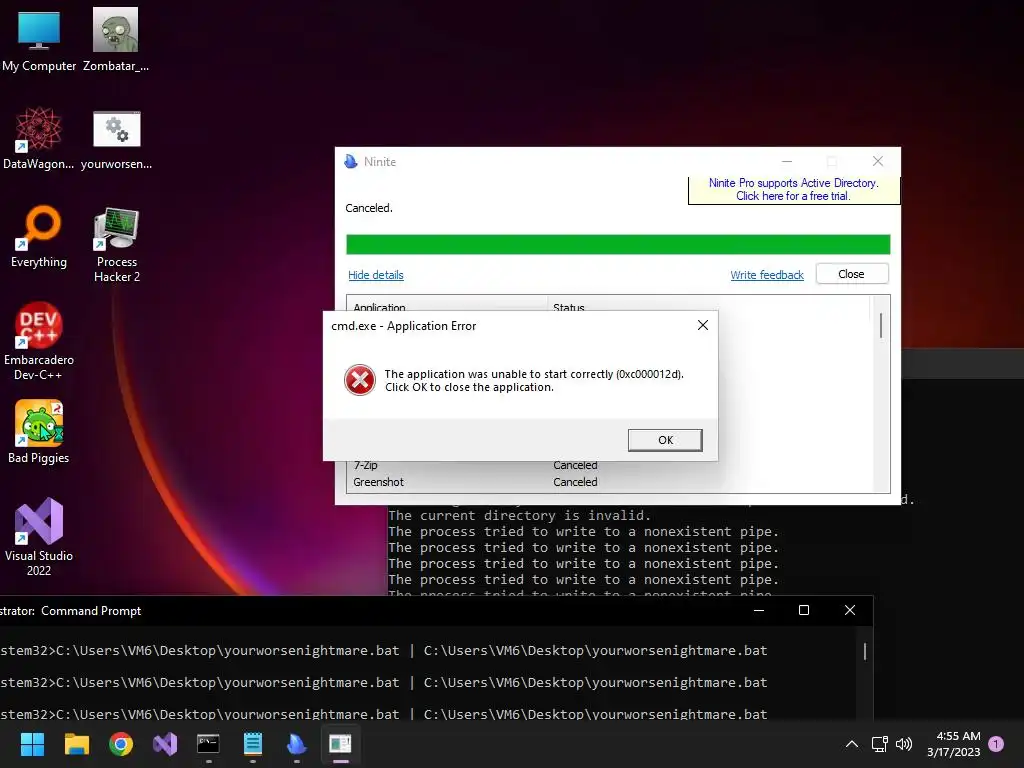Click the Ninite title bar logo icon
This screenshot has width=1024, height=768.
coord(351,161)
